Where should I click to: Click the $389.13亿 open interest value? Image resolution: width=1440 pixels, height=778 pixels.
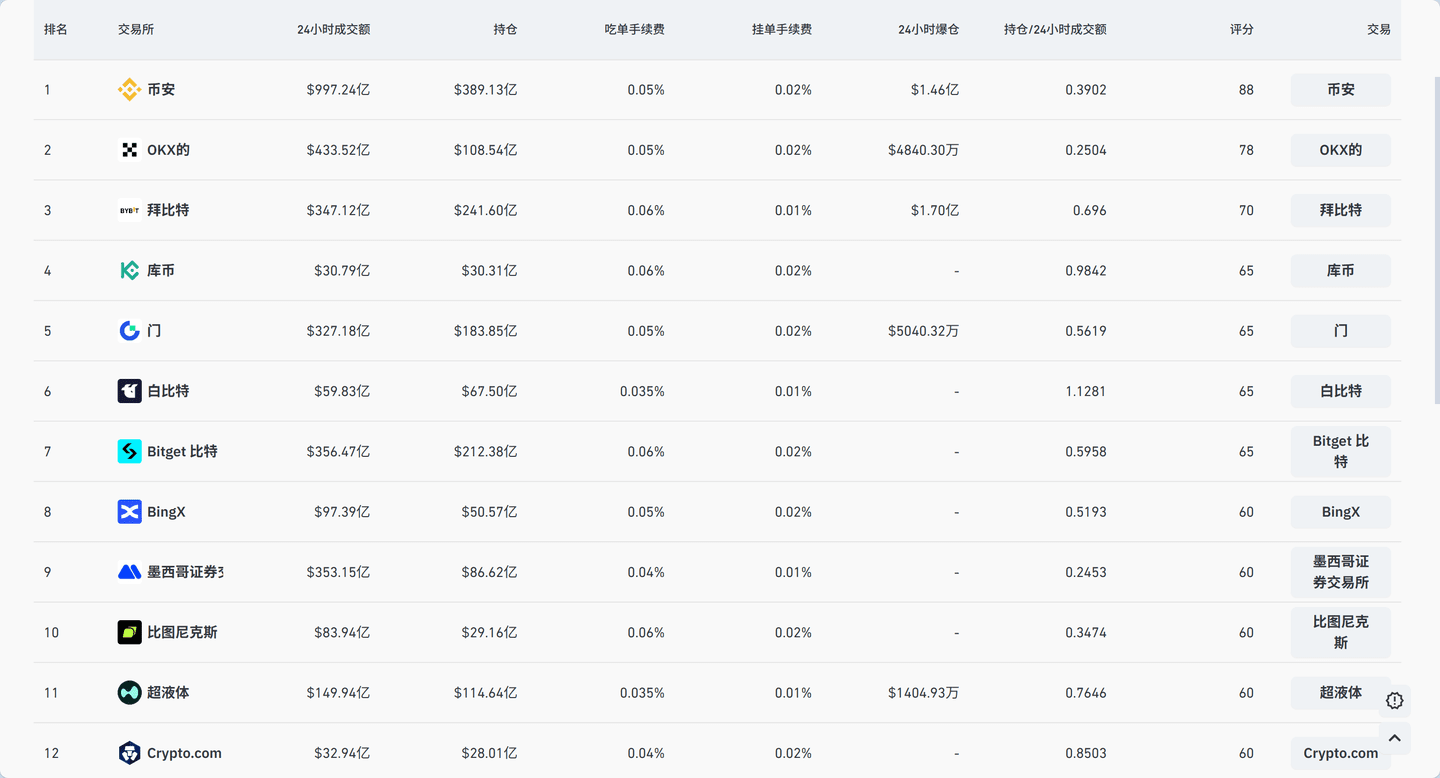pyautogui.click(x=485, y=90)
